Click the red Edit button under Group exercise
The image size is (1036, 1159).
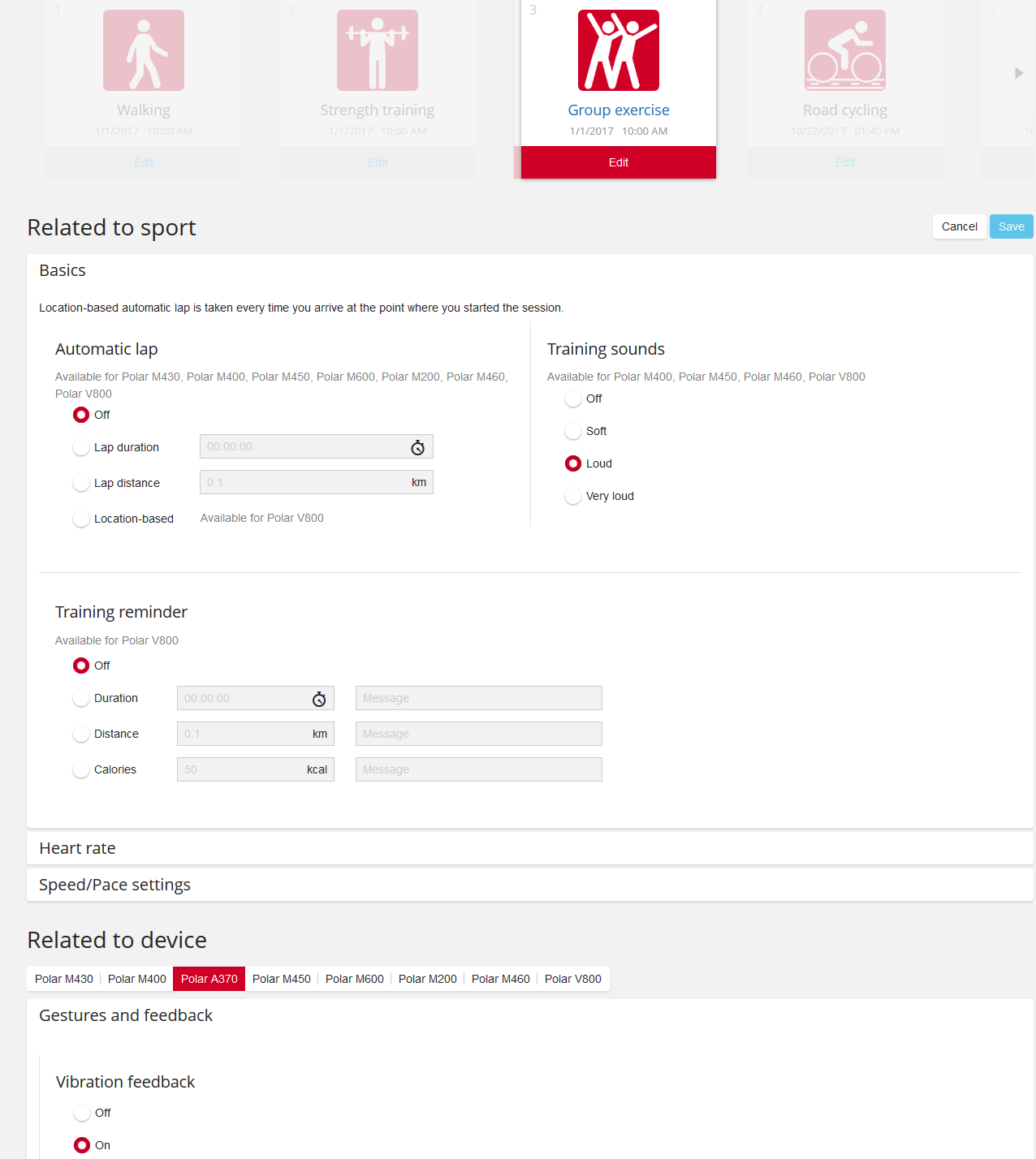coord(619,162)
